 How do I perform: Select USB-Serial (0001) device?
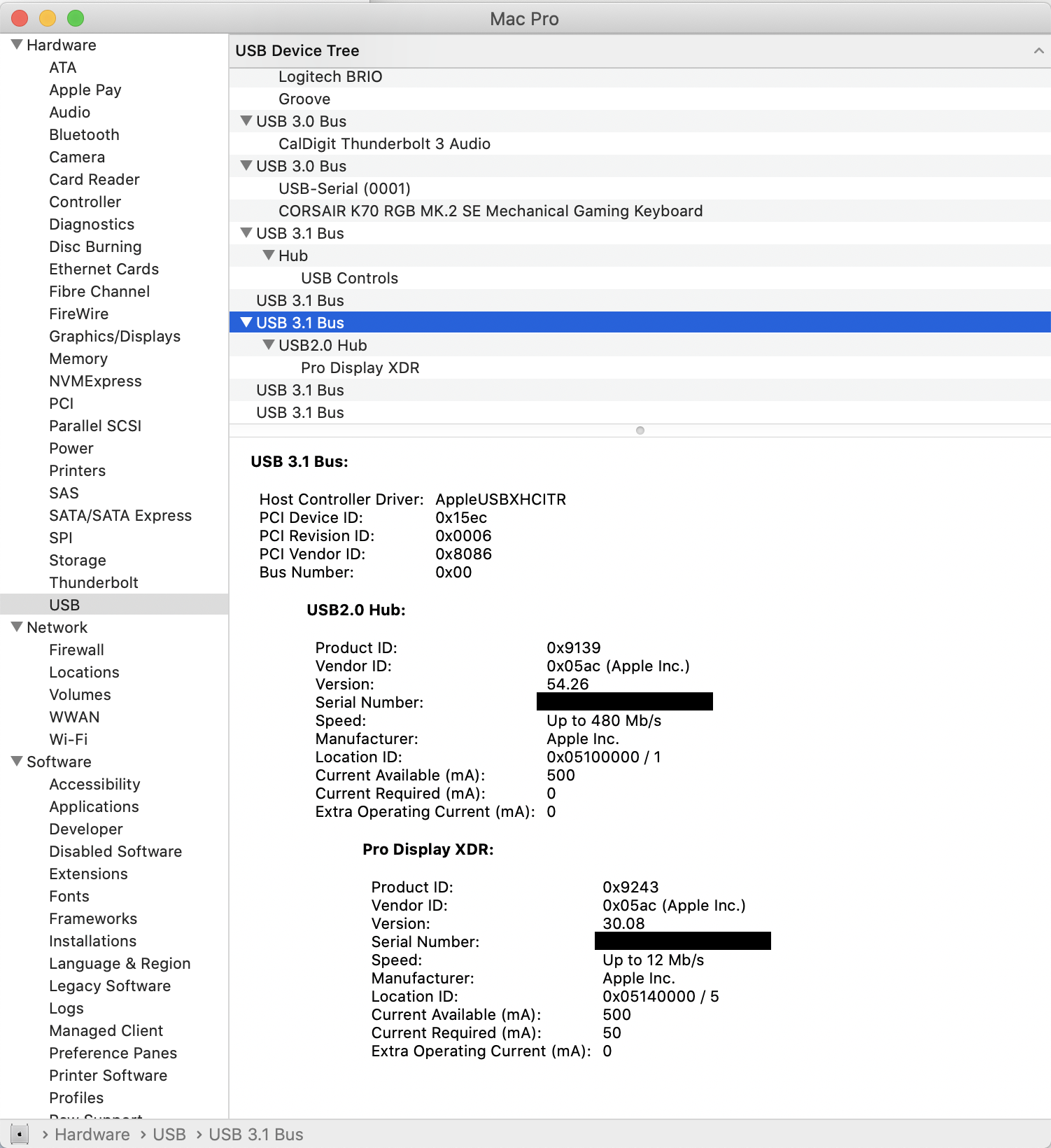tap(640, 188)
